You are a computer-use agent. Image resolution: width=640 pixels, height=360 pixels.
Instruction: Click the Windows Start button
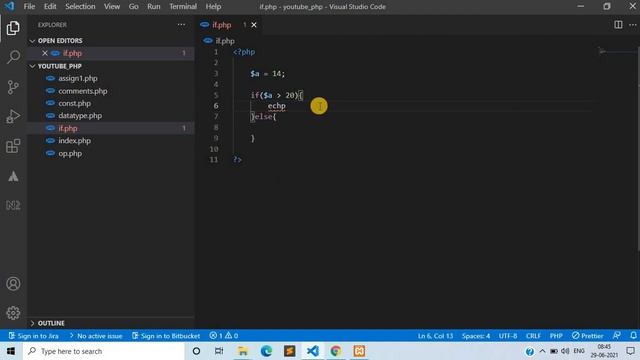[x=11, y=351]
